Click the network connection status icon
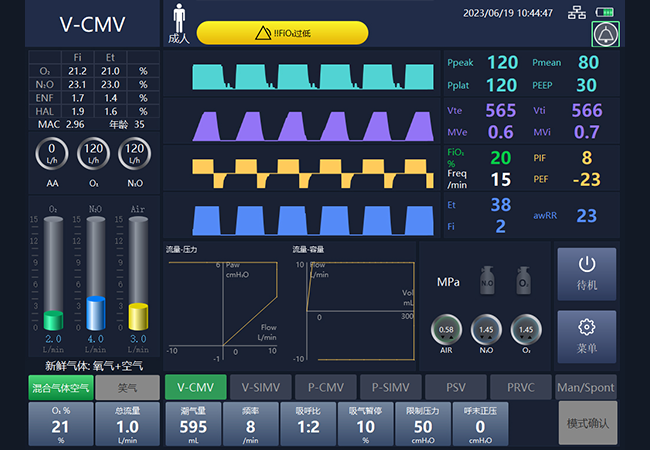 point(577,13)
